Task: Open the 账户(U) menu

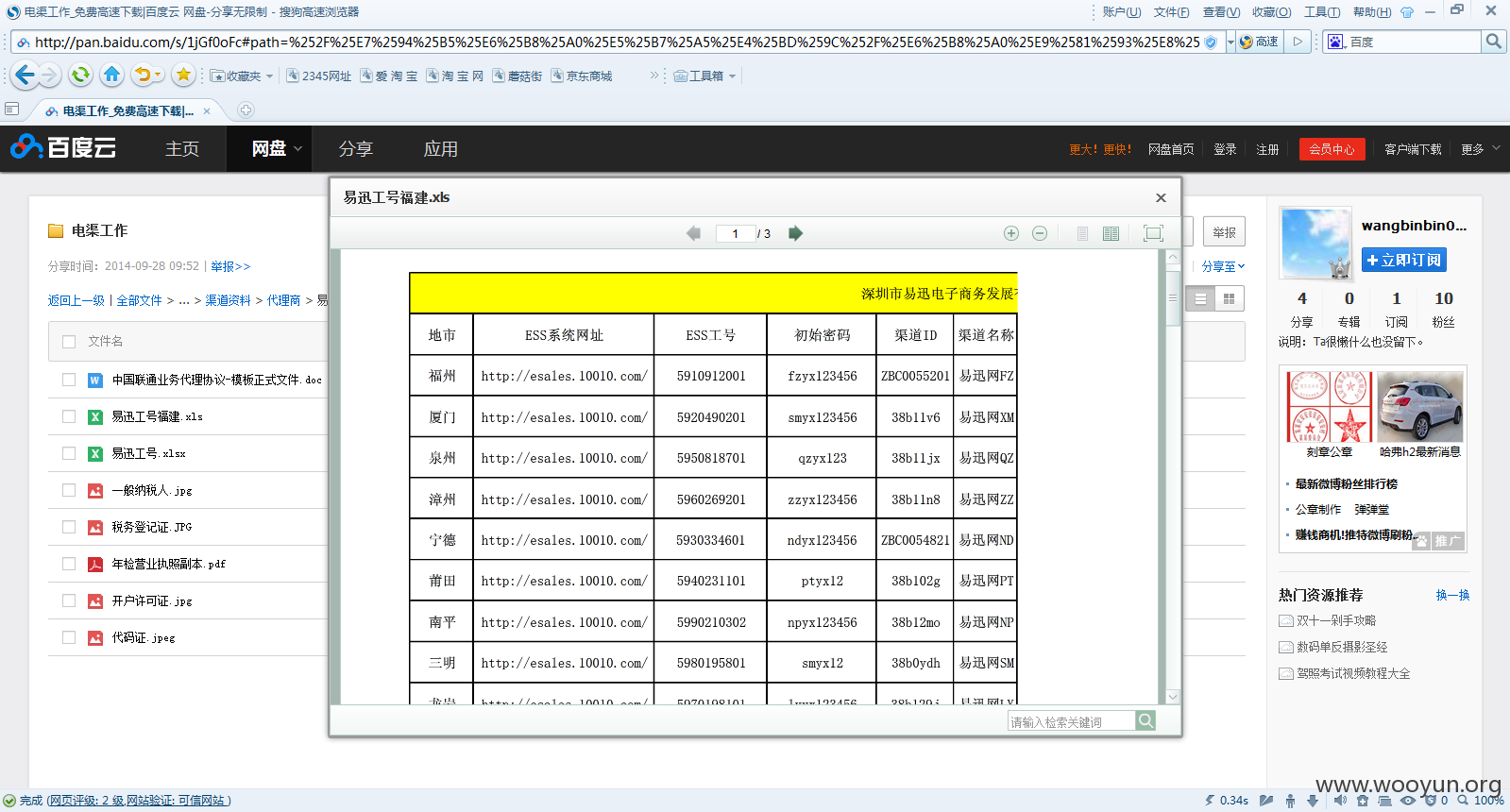Action: click(x=1122, y=12)
